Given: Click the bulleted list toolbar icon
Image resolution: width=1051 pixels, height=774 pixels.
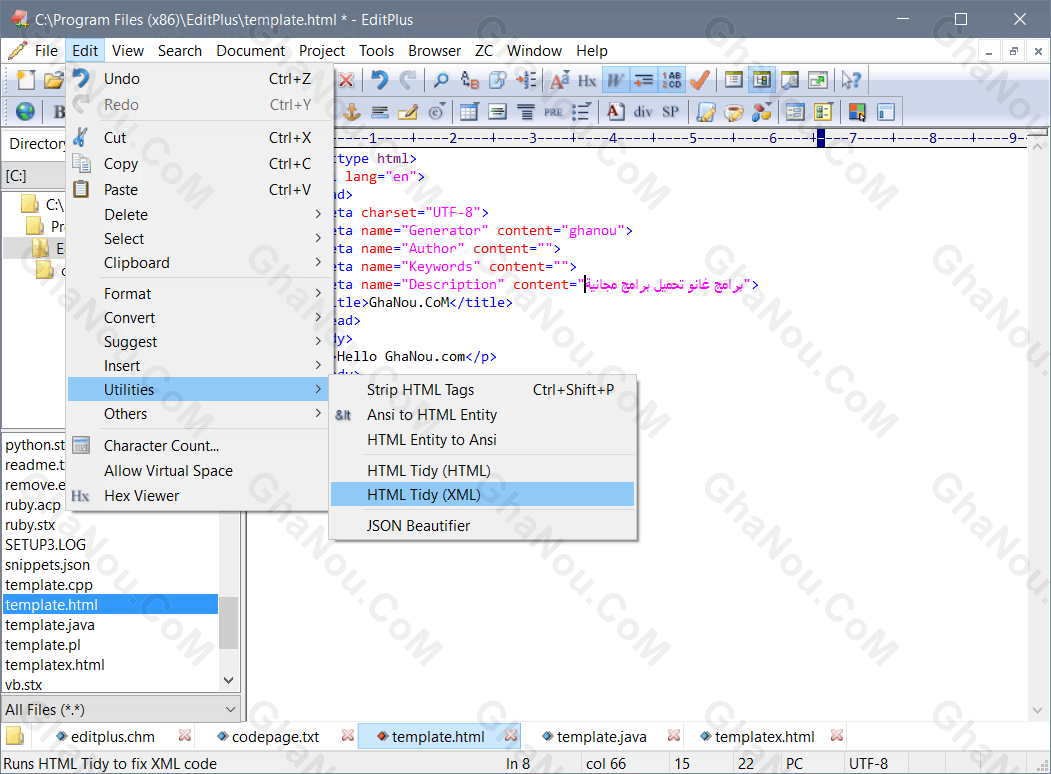Looking at the screenshot, I should [580, 112].
